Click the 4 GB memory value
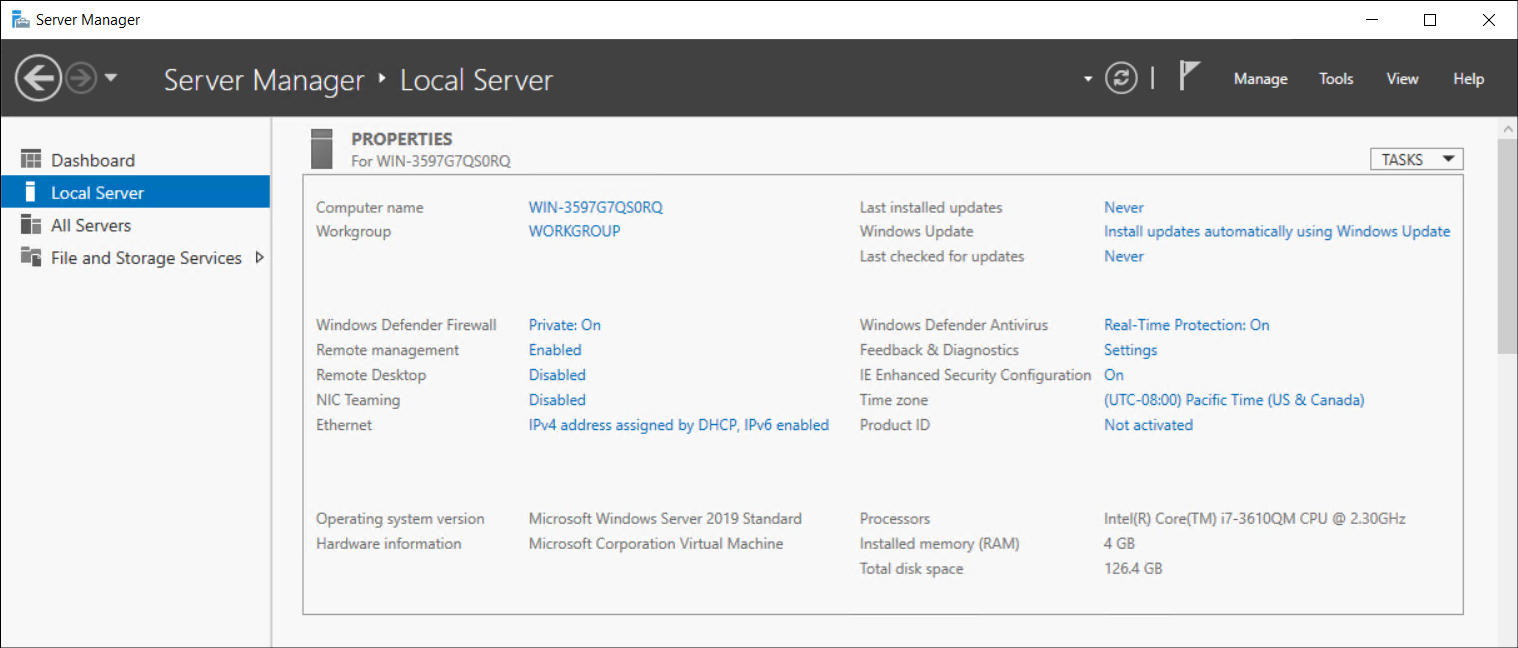This screenshot has height=648, width=1518. [1119, 544]
